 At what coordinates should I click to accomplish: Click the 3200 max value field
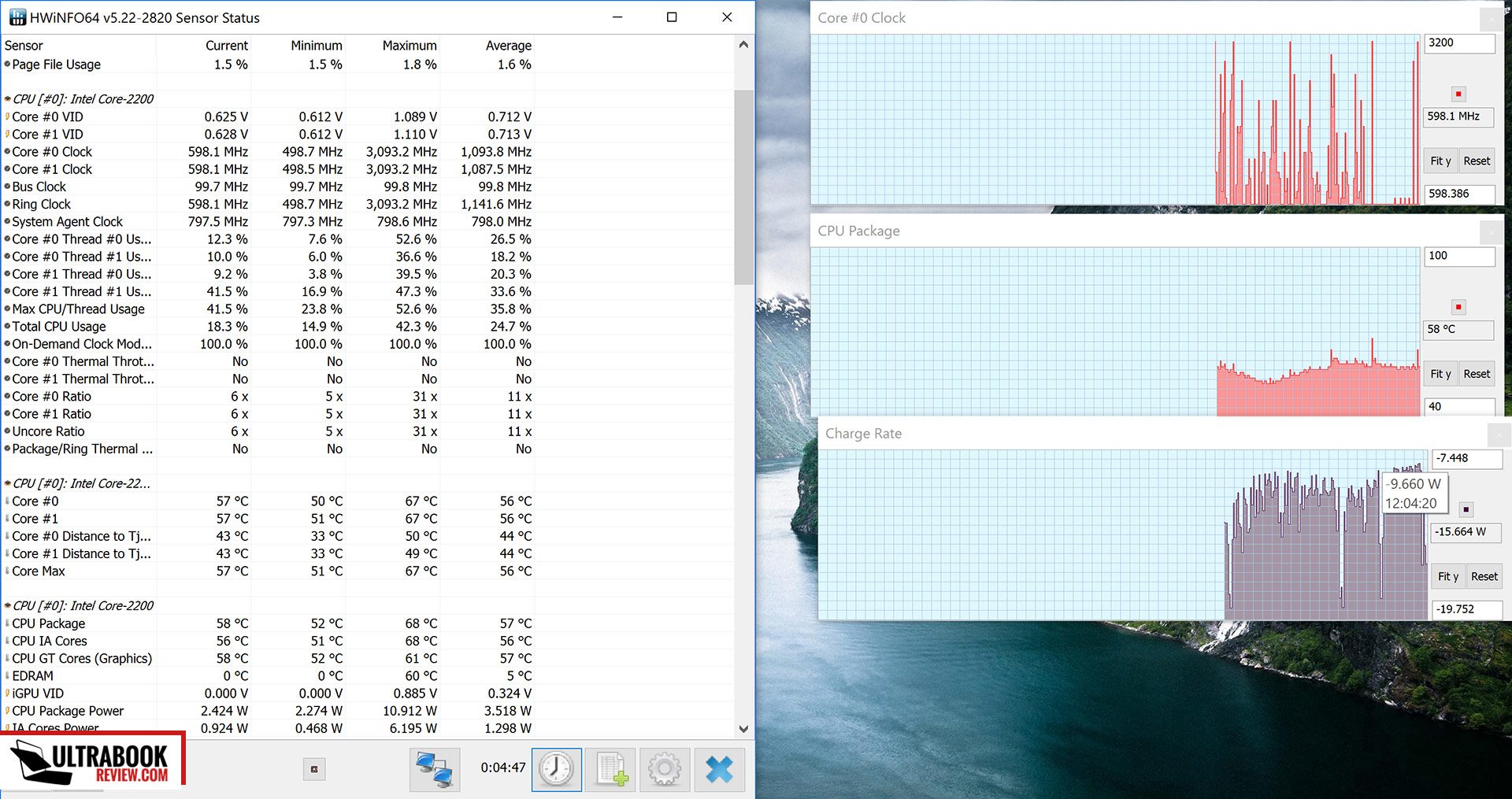click(1459, 43)
